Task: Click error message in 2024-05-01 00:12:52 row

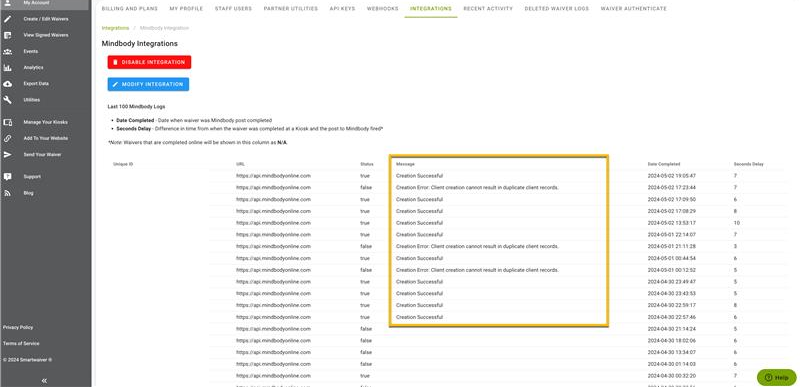Action: click(477, 270)
